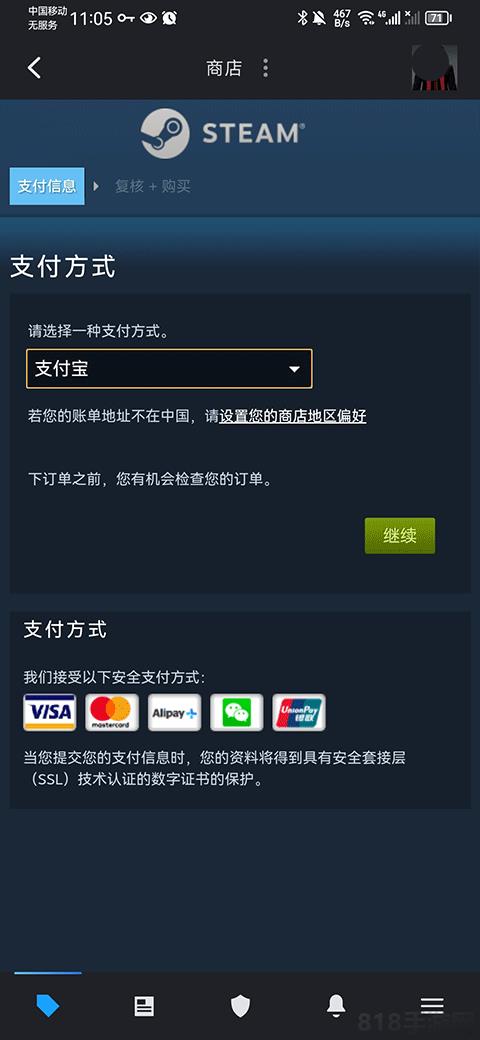
Task: Open 设置您的商店地区偏好 link
Action: click(292, 417)
